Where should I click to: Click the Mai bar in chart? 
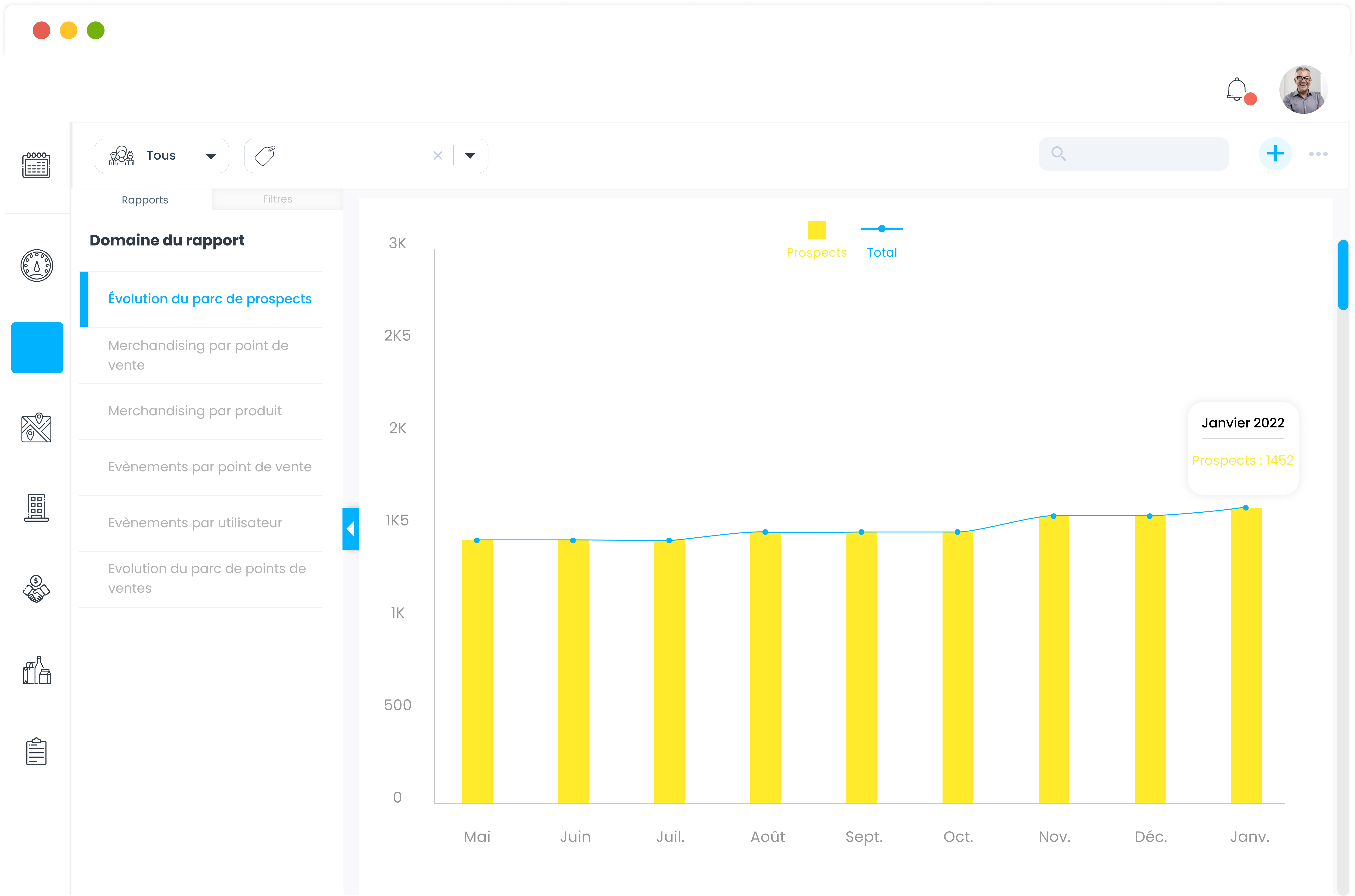[x=477, y=672]
